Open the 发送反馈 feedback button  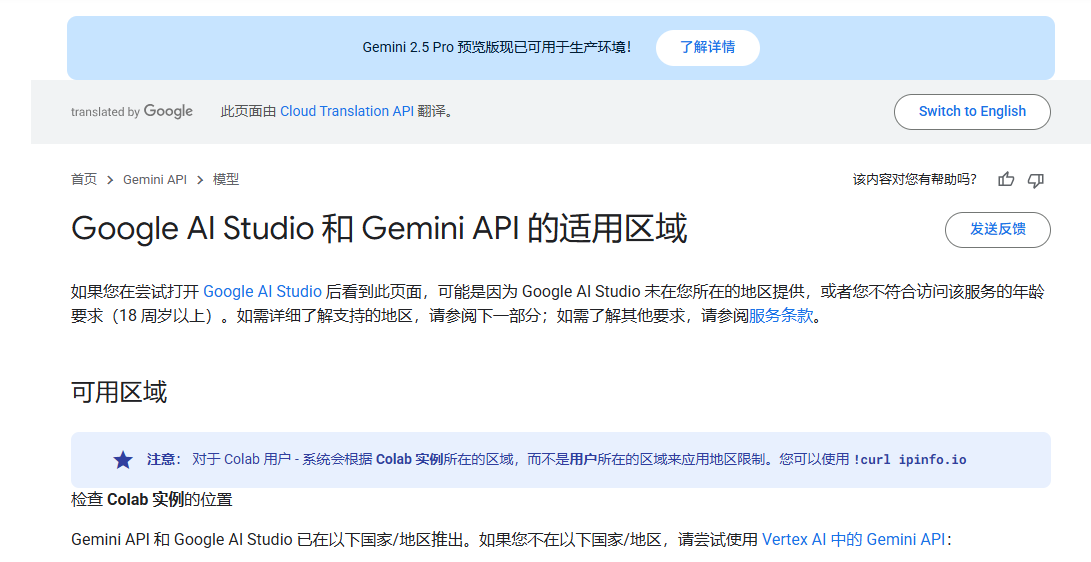(x=998, y=230)
